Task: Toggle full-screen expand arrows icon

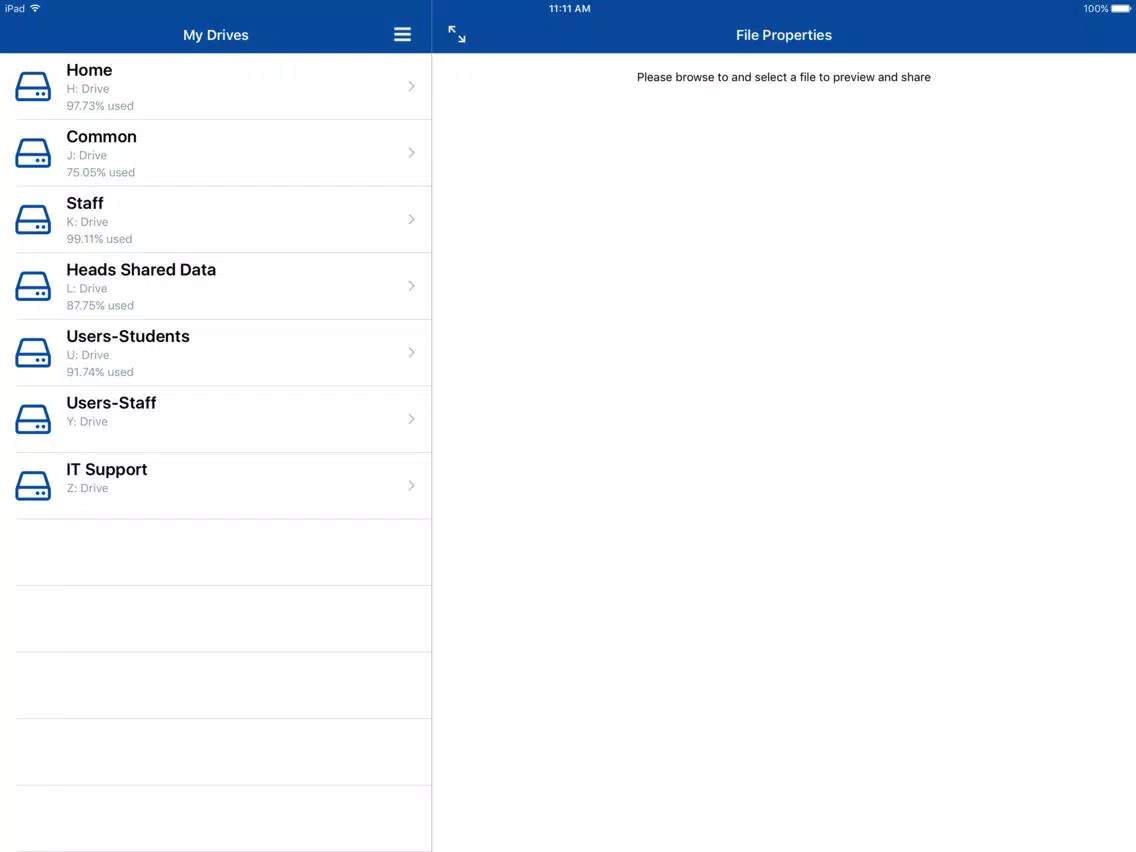Action: point(456,34)
